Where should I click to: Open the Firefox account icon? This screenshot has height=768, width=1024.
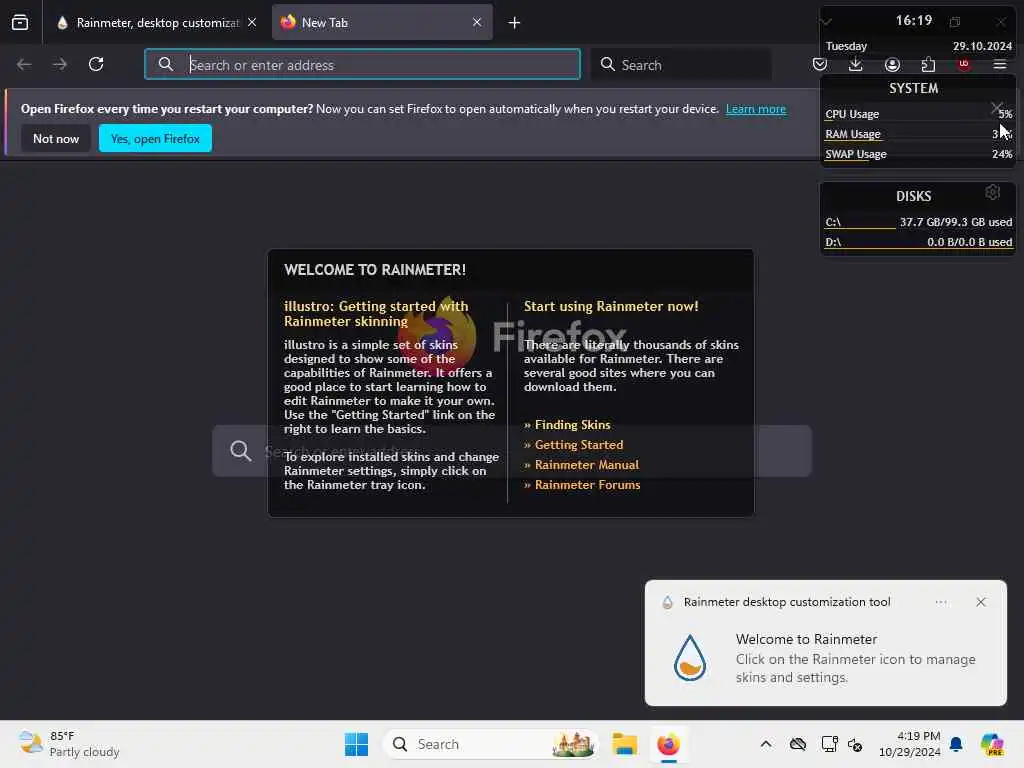tap(892, 64)
